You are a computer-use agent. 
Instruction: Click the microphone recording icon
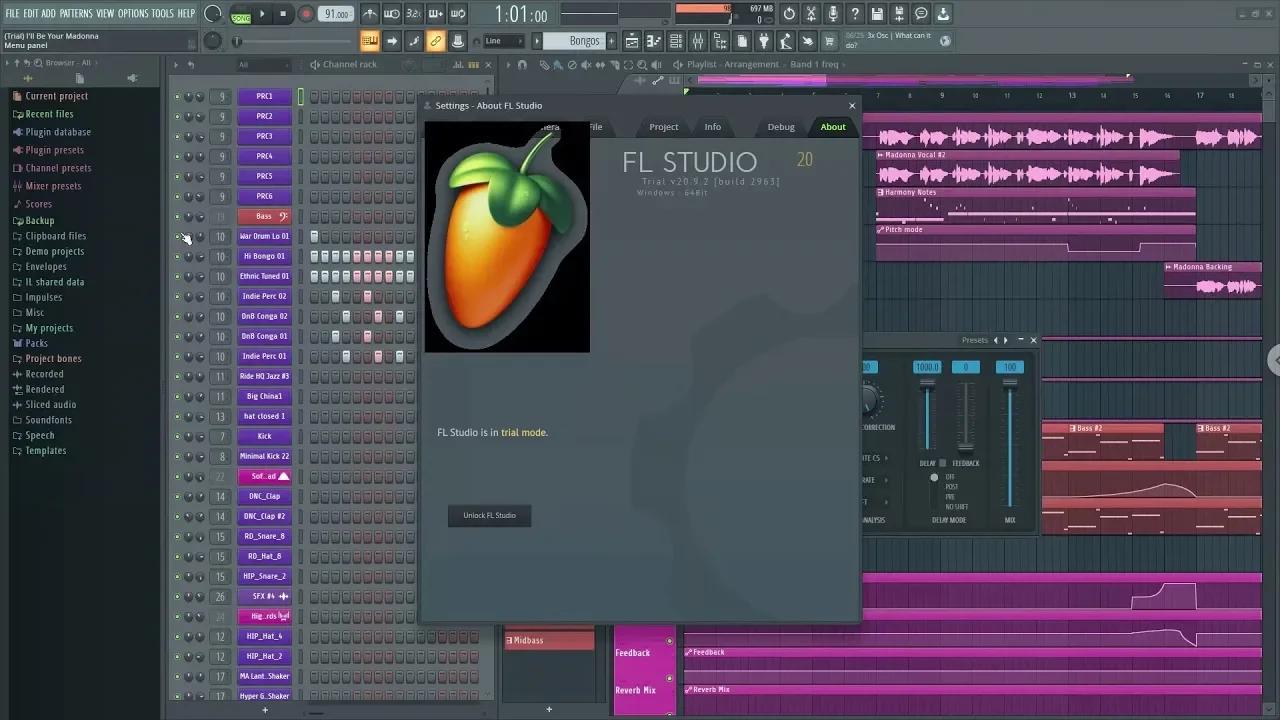pos(833,14)
